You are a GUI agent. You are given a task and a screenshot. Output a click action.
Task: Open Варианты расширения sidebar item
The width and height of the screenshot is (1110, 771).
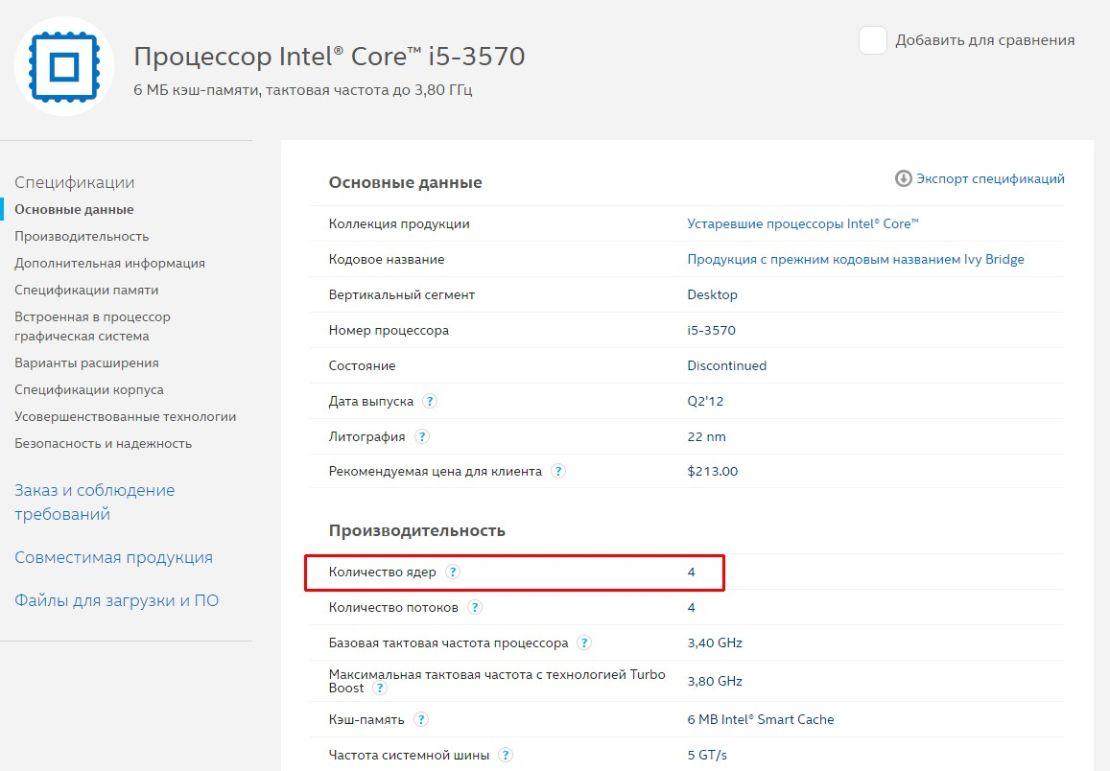coord(86,363)
